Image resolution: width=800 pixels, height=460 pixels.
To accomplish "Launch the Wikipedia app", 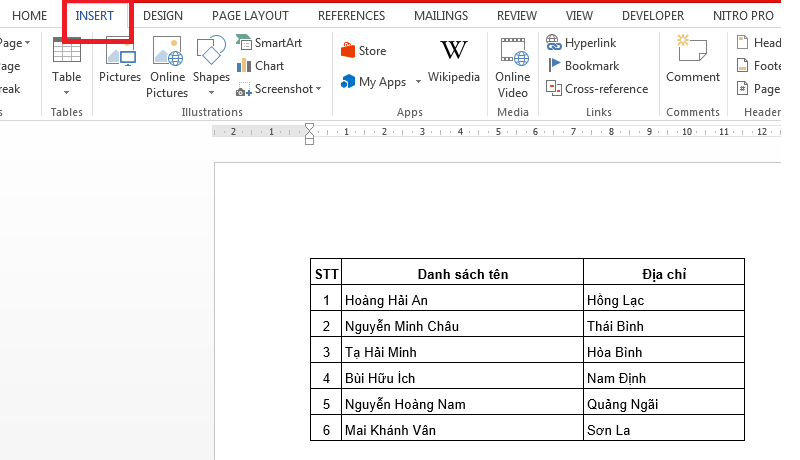I will pos(454,61).
